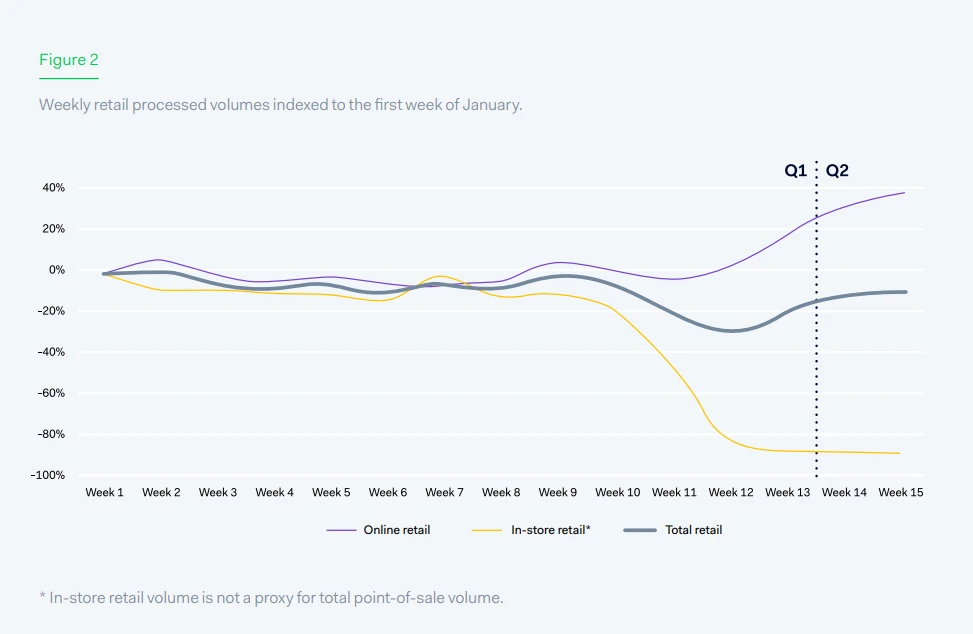Click the in-store retail footnote text
The image size is (973, 634).
tap(271, 598)
